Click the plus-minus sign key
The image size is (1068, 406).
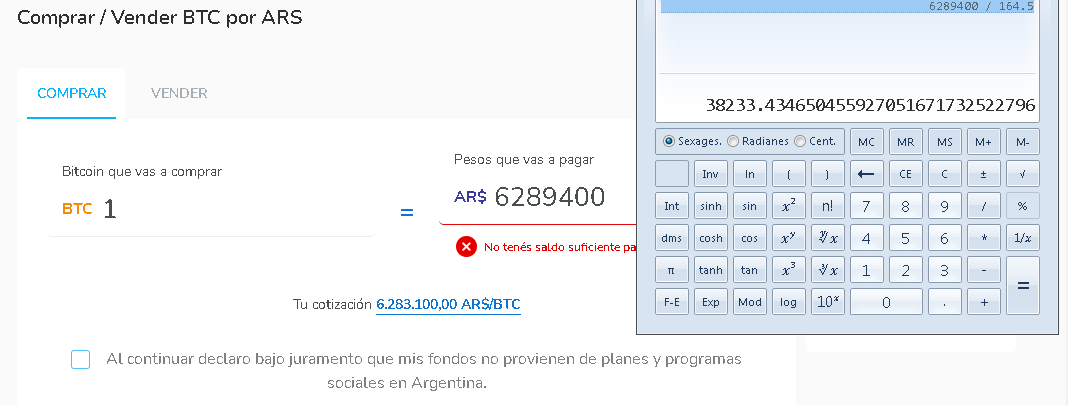(x=984, y=174)
